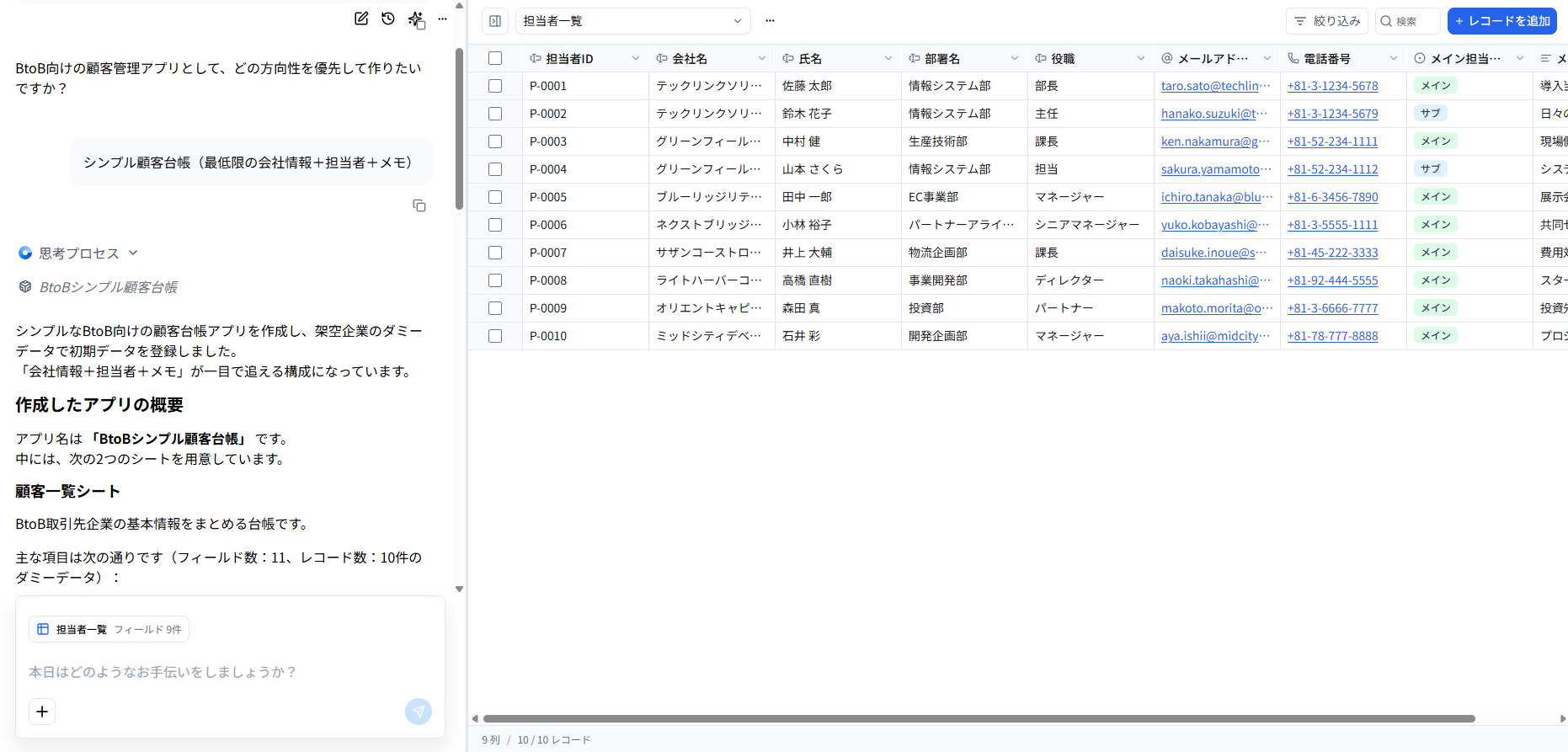The width and height of the screenshot is (1568, 752).
Task: Check the row P-0002 checkbox
Action: tap(495, 114)
